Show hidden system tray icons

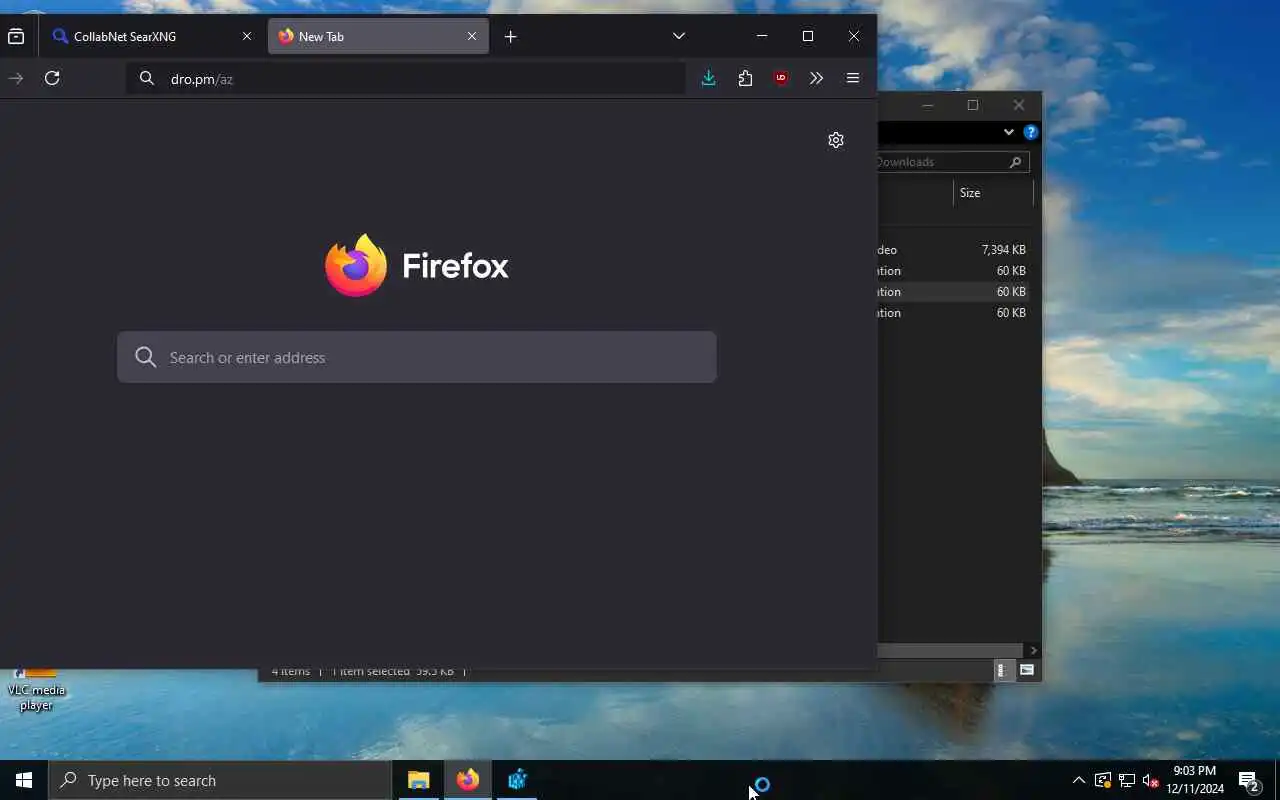pos(1078,780)
